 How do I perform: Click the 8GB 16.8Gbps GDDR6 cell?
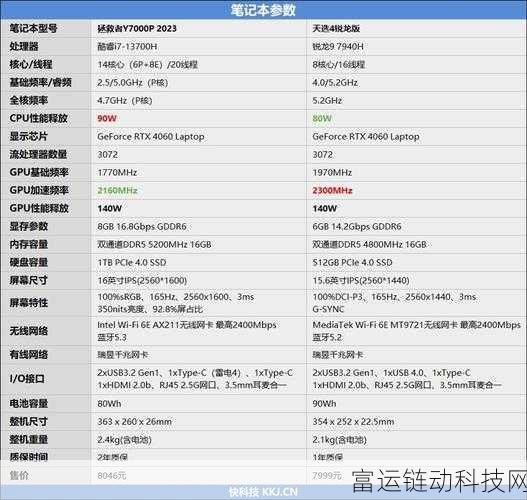coord(142,226)
